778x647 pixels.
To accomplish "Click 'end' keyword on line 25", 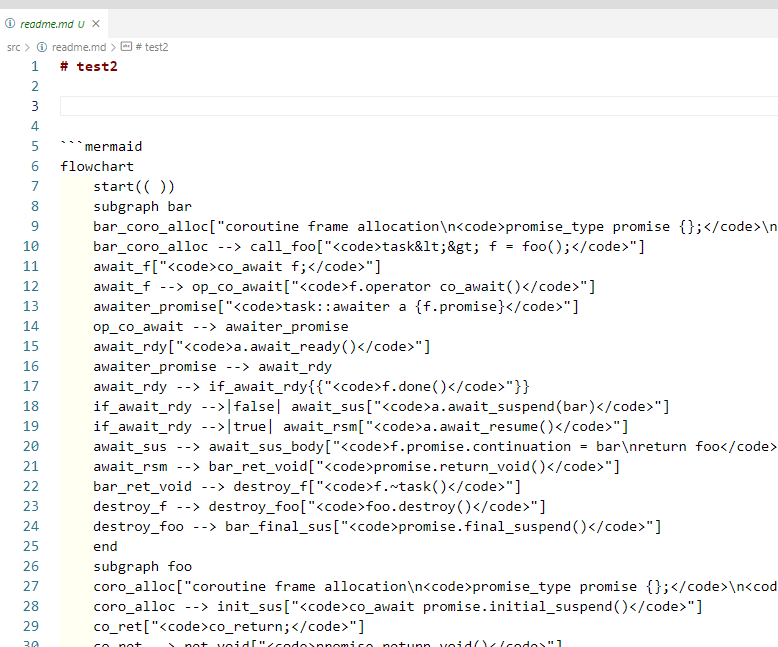I will (105, 546).
